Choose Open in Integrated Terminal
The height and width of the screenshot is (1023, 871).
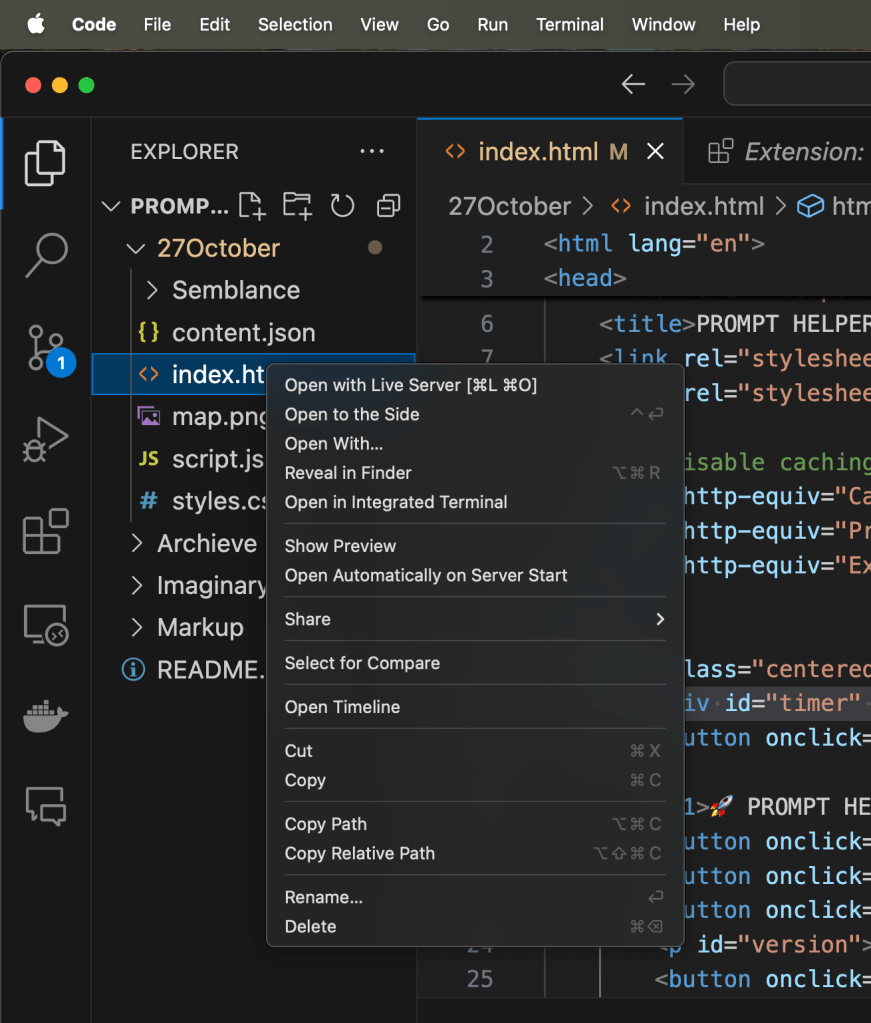(475, 502)
